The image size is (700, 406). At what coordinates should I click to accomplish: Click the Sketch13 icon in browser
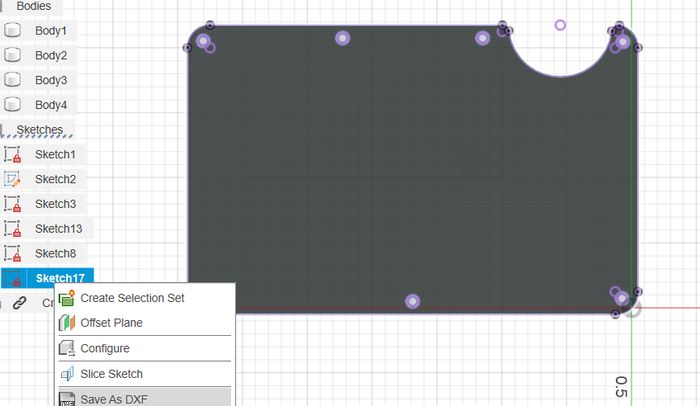pyautogui.click(x=13, y=229)
